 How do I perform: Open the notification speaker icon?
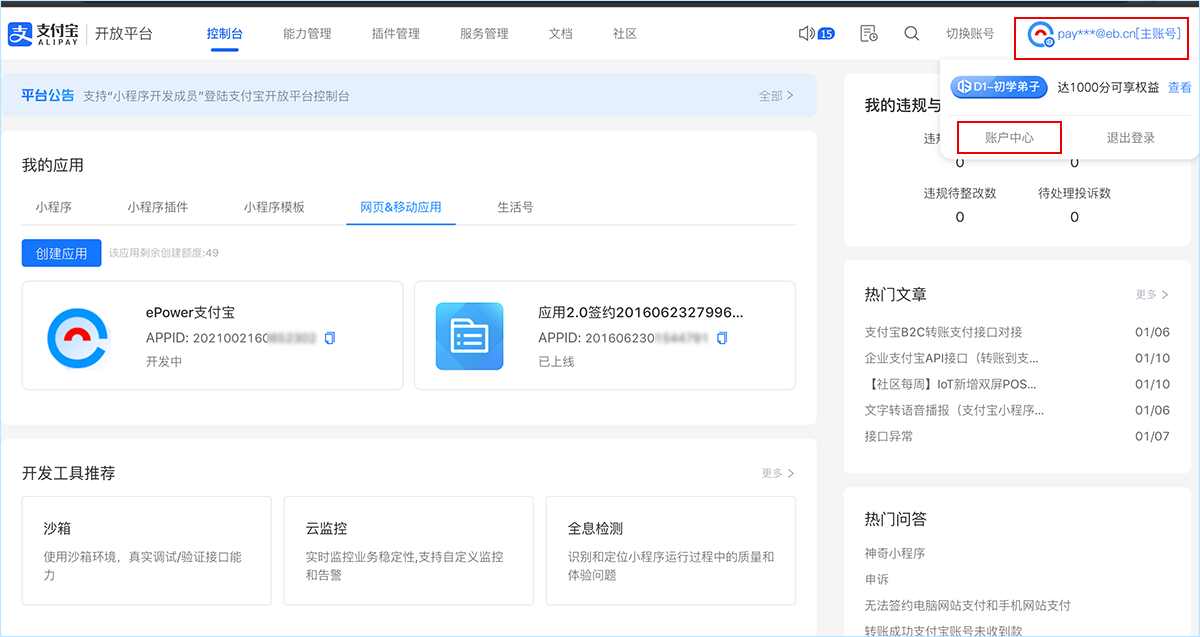807,33
